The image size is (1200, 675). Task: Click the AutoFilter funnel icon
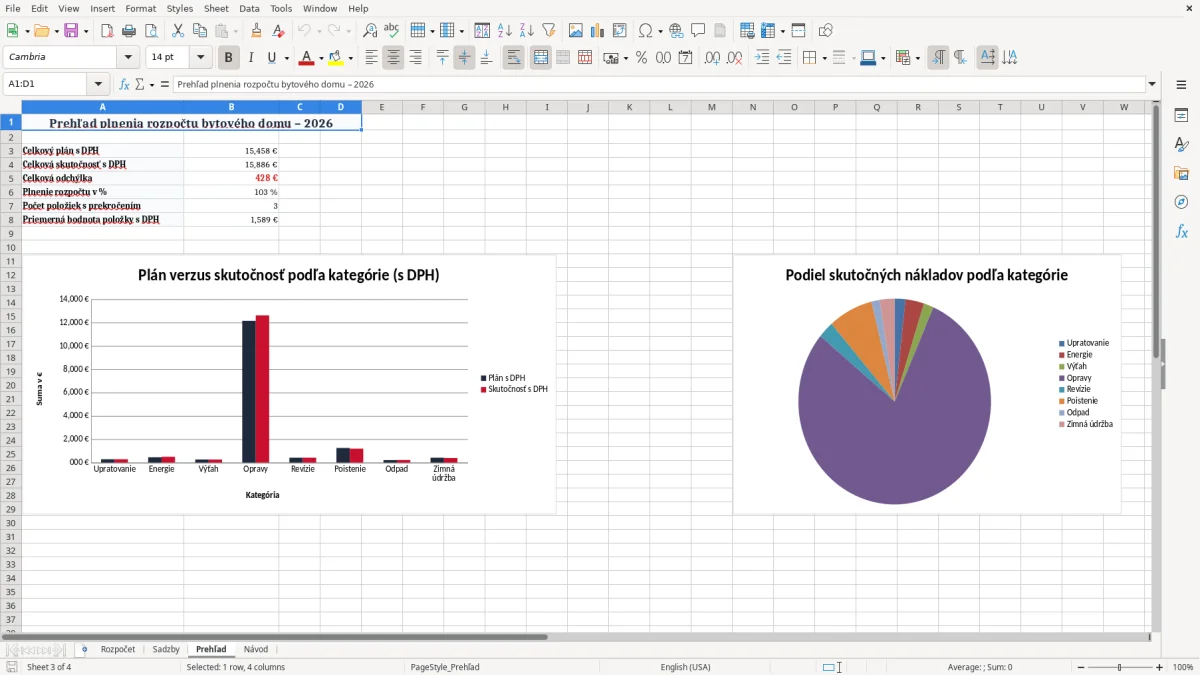[x=548, y=31]
